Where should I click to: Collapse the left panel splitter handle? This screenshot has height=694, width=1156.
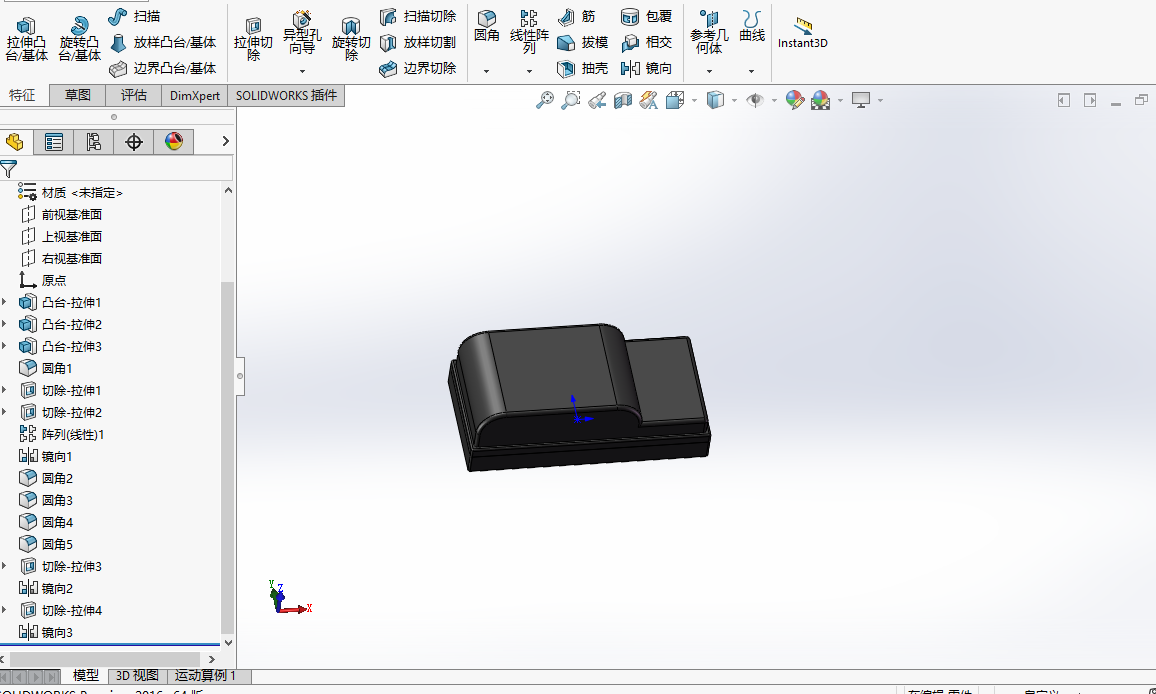pos(240,376)
